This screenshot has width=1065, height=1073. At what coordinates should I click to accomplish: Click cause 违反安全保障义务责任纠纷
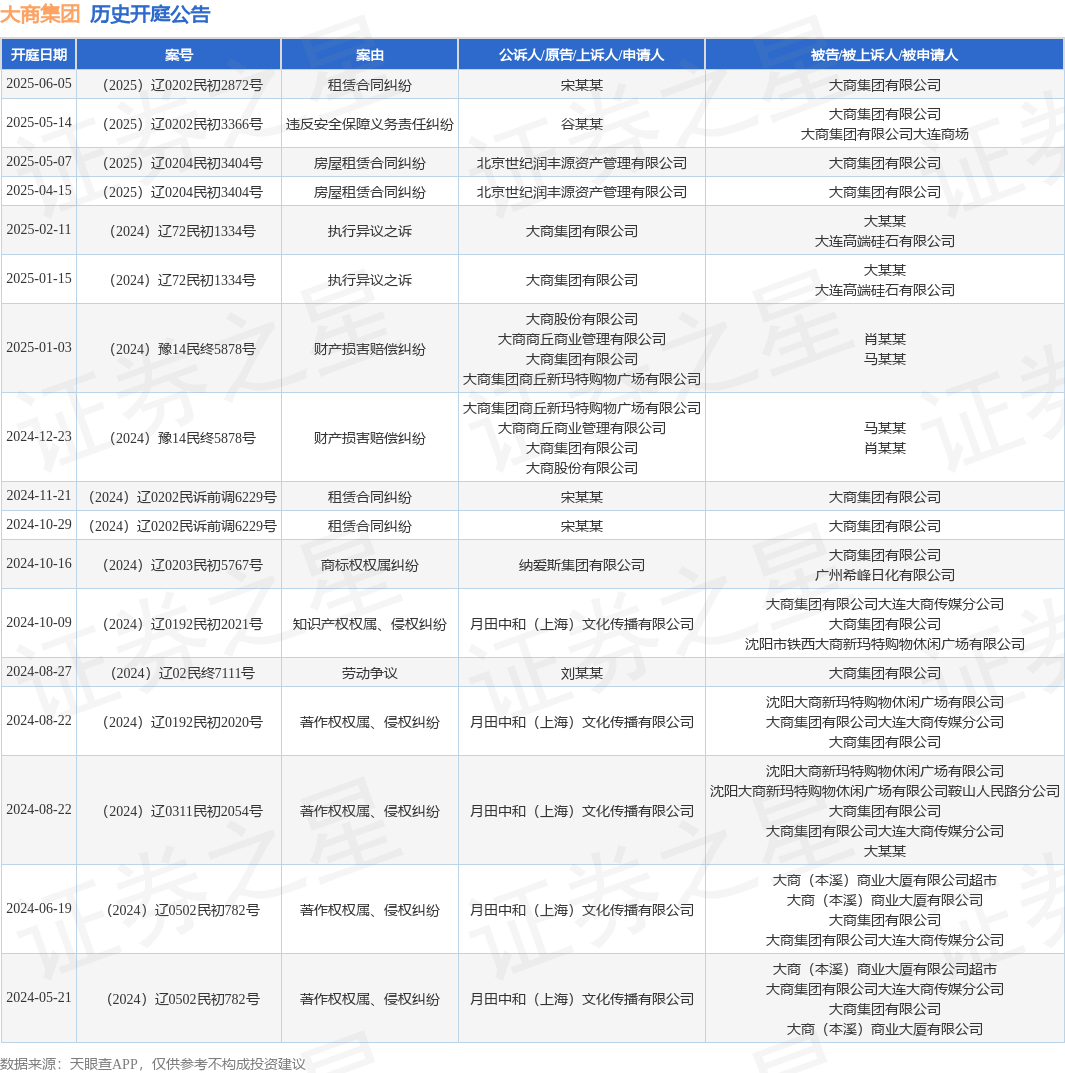pos(370,125)
